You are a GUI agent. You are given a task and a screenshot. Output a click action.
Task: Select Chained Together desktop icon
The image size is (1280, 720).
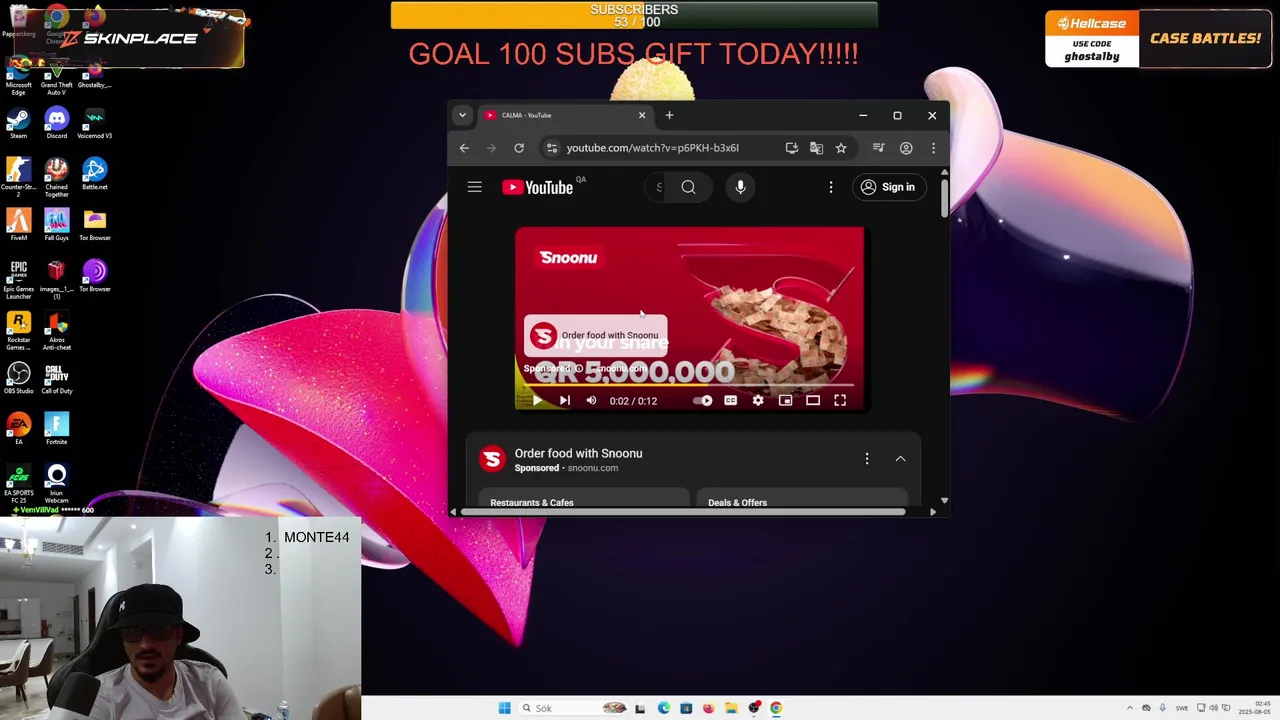point(56,178)
